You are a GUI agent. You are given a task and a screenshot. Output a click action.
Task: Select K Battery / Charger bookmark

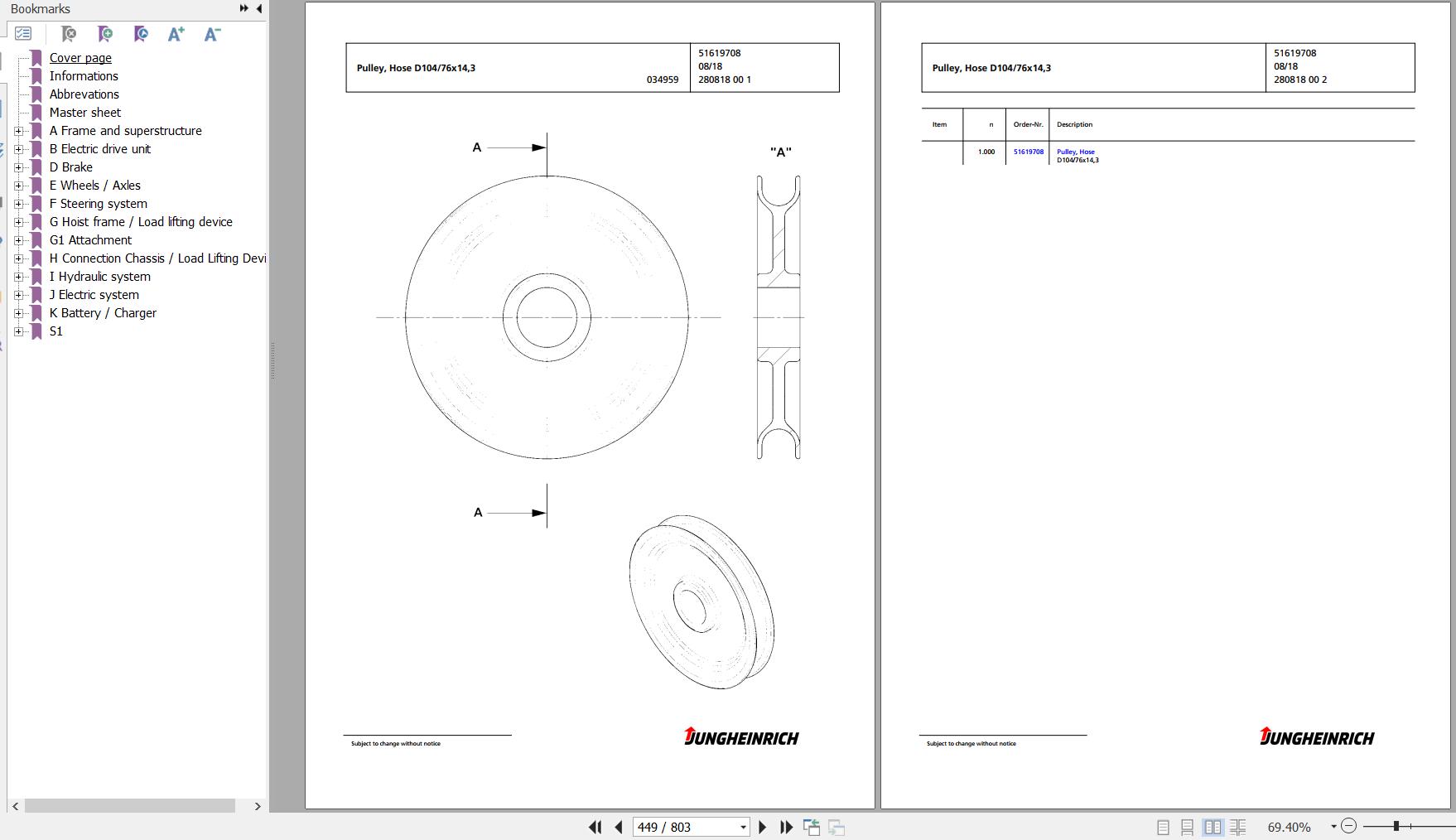click(x=103, y=313)
